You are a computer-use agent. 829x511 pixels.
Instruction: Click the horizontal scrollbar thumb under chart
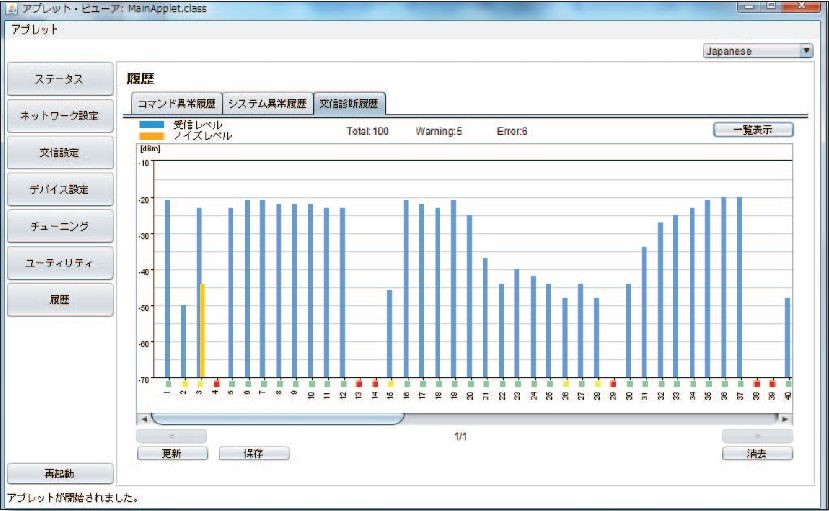[x=277, y=418]
